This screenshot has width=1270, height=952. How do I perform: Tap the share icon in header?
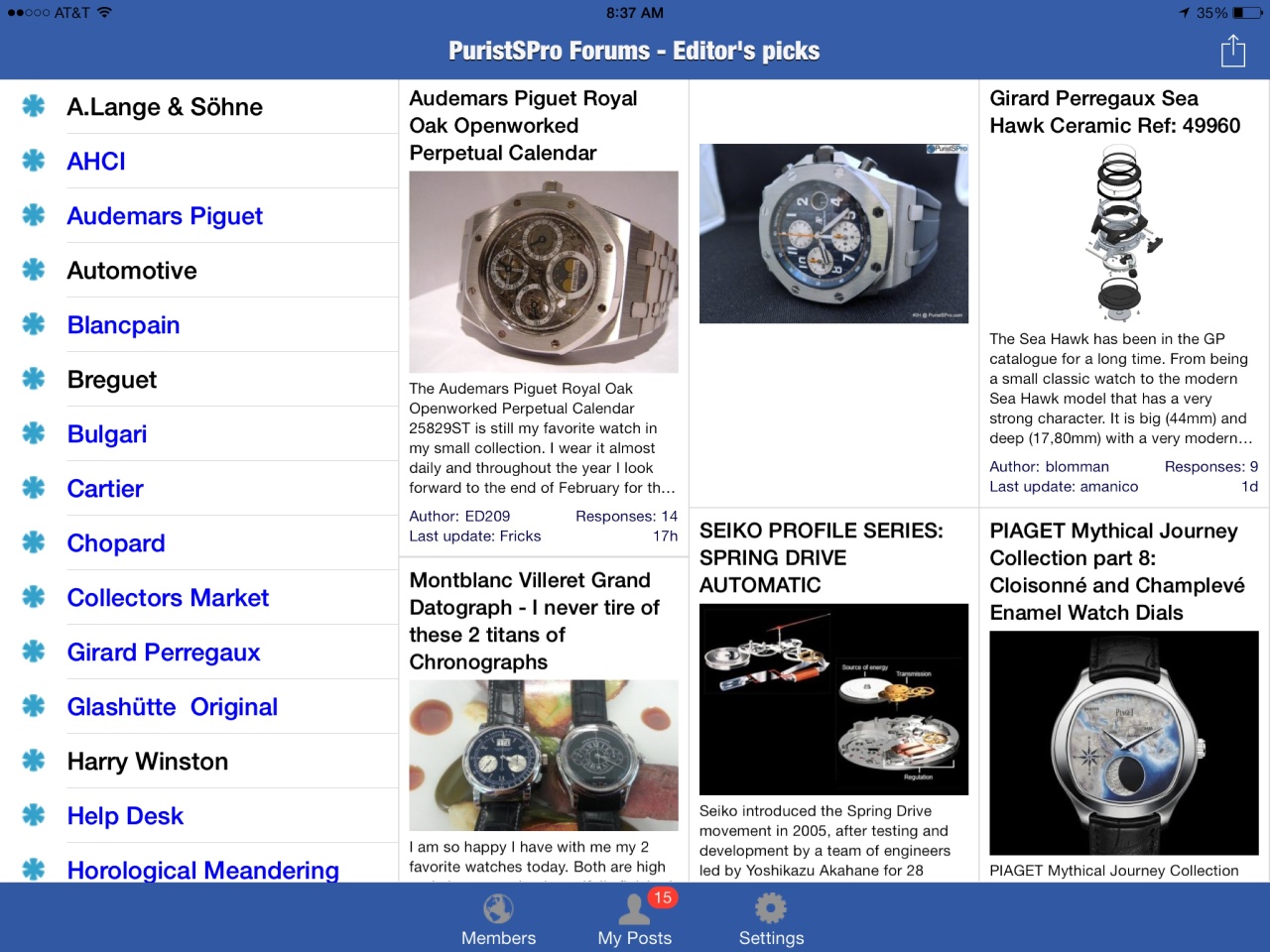(x=1232, y=51)
